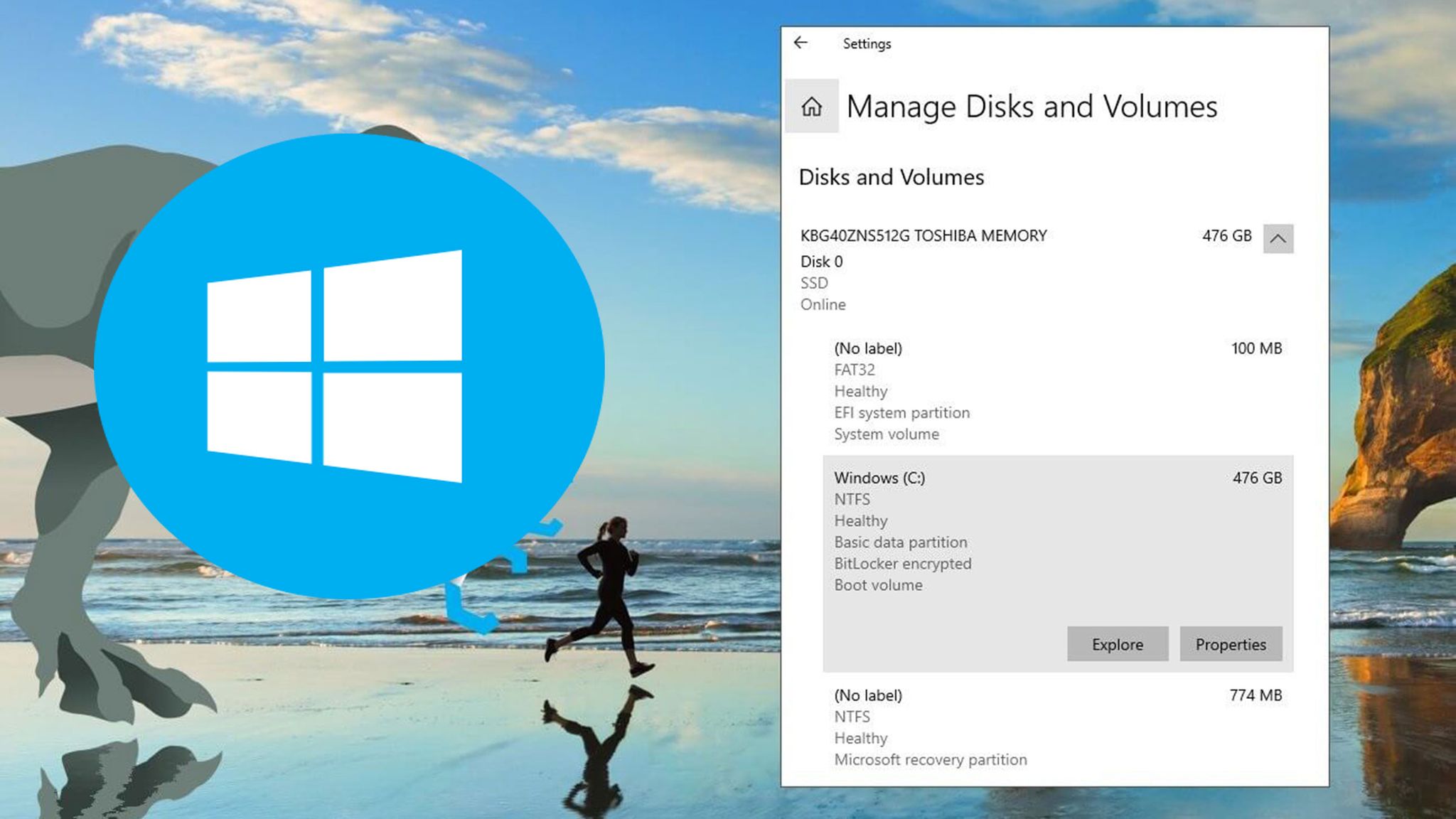Select the 774 MB Microsoft recovery partition
This screenshot has height=819, width=1456.
click(868, 695)
